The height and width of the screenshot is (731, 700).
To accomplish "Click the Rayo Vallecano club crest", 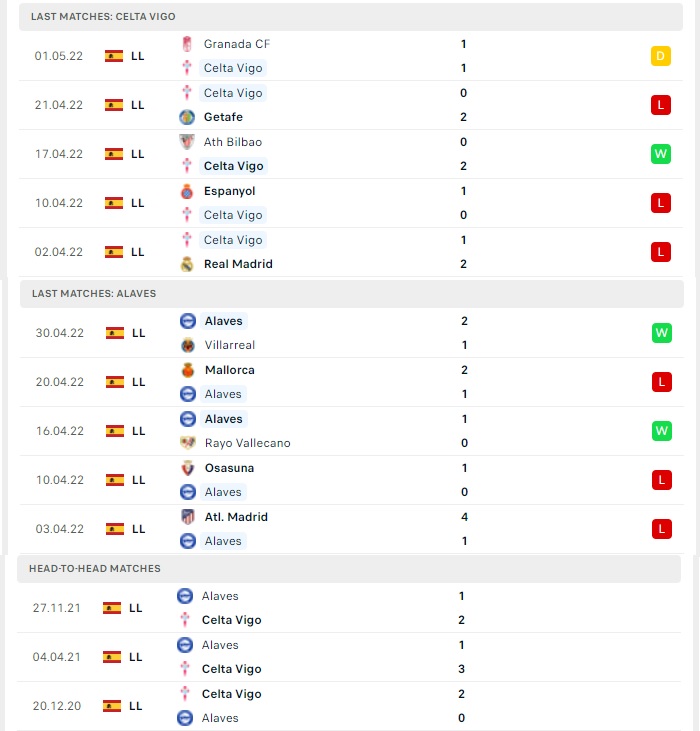I will click(x=188, y=443).
